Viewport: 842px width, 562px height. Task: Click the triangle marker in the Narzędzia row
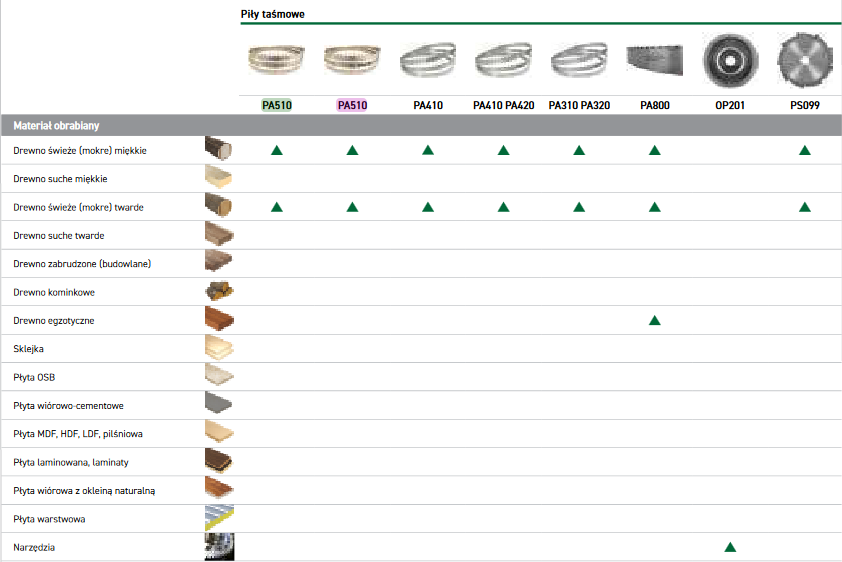coord(730,548)
